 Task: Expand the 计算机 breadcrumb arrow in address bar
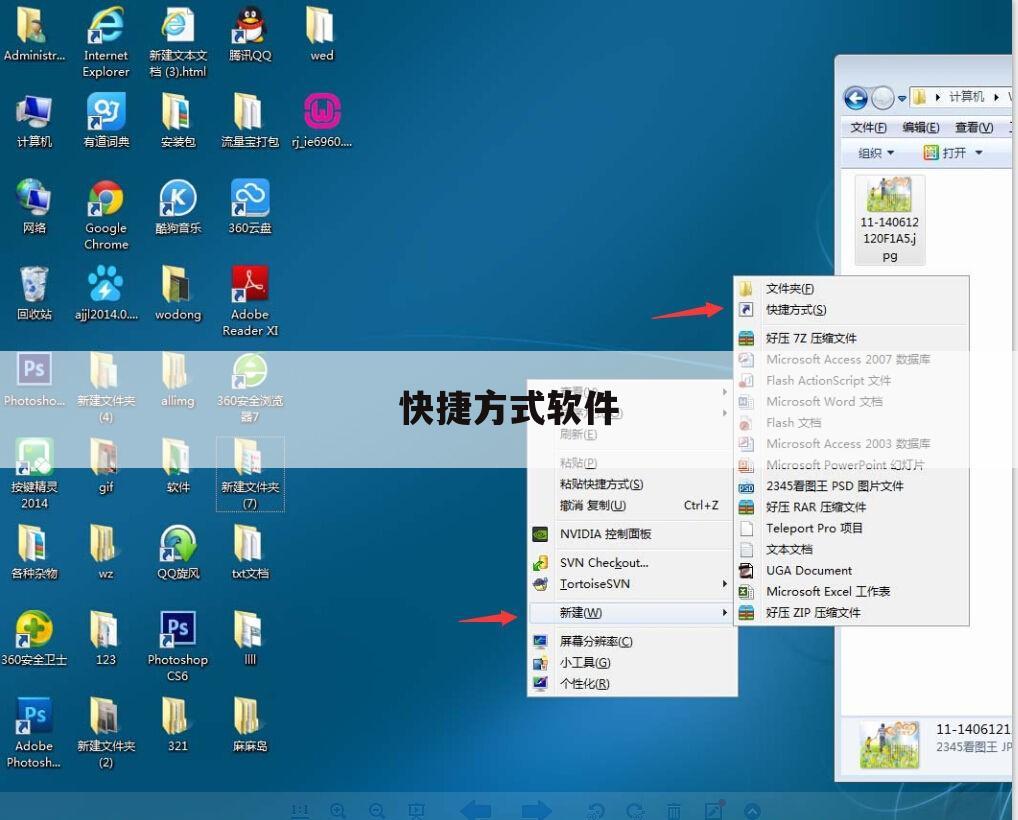(x=996, y=97)
